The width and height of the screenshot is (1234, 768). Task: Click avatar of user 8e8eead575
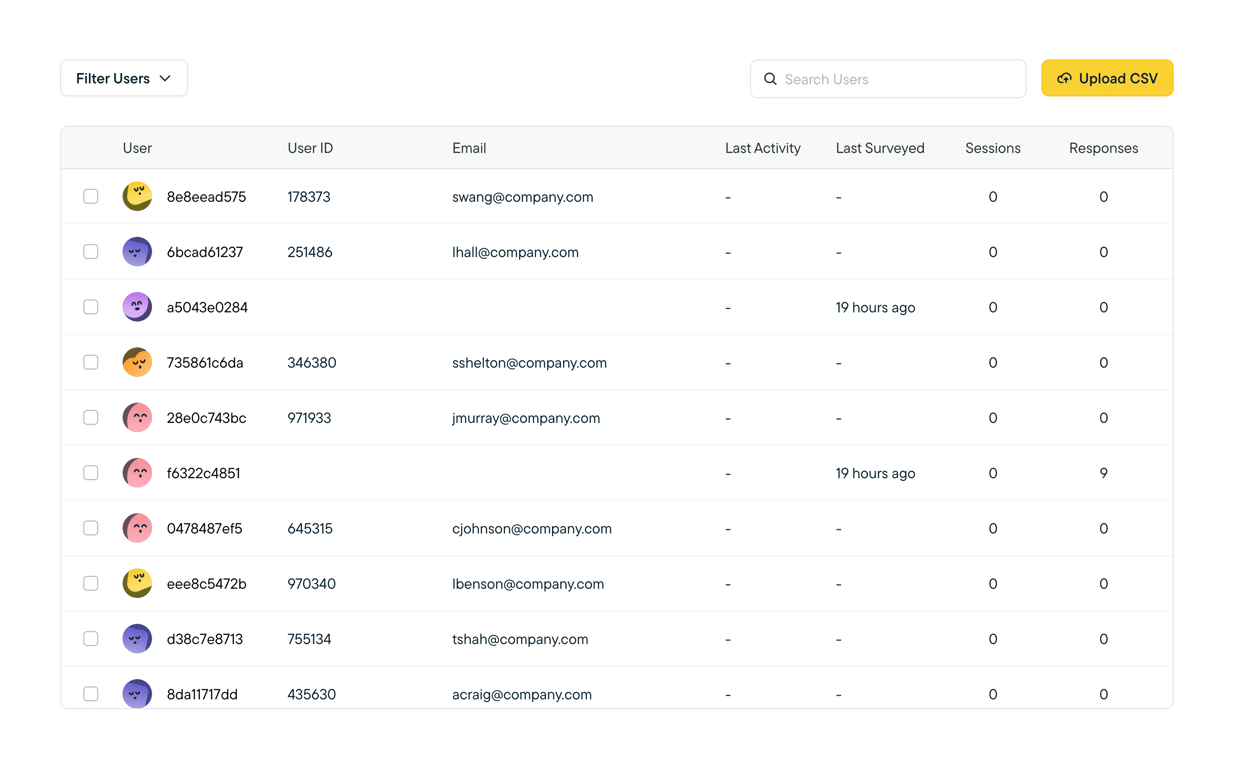point(137,197)
